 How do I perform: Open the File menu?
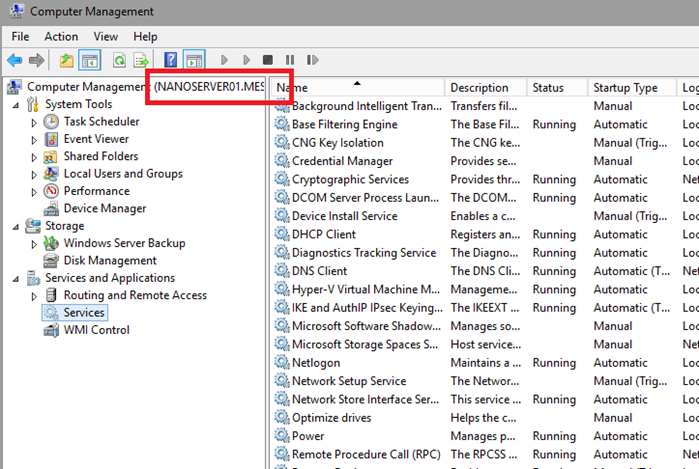21,37
